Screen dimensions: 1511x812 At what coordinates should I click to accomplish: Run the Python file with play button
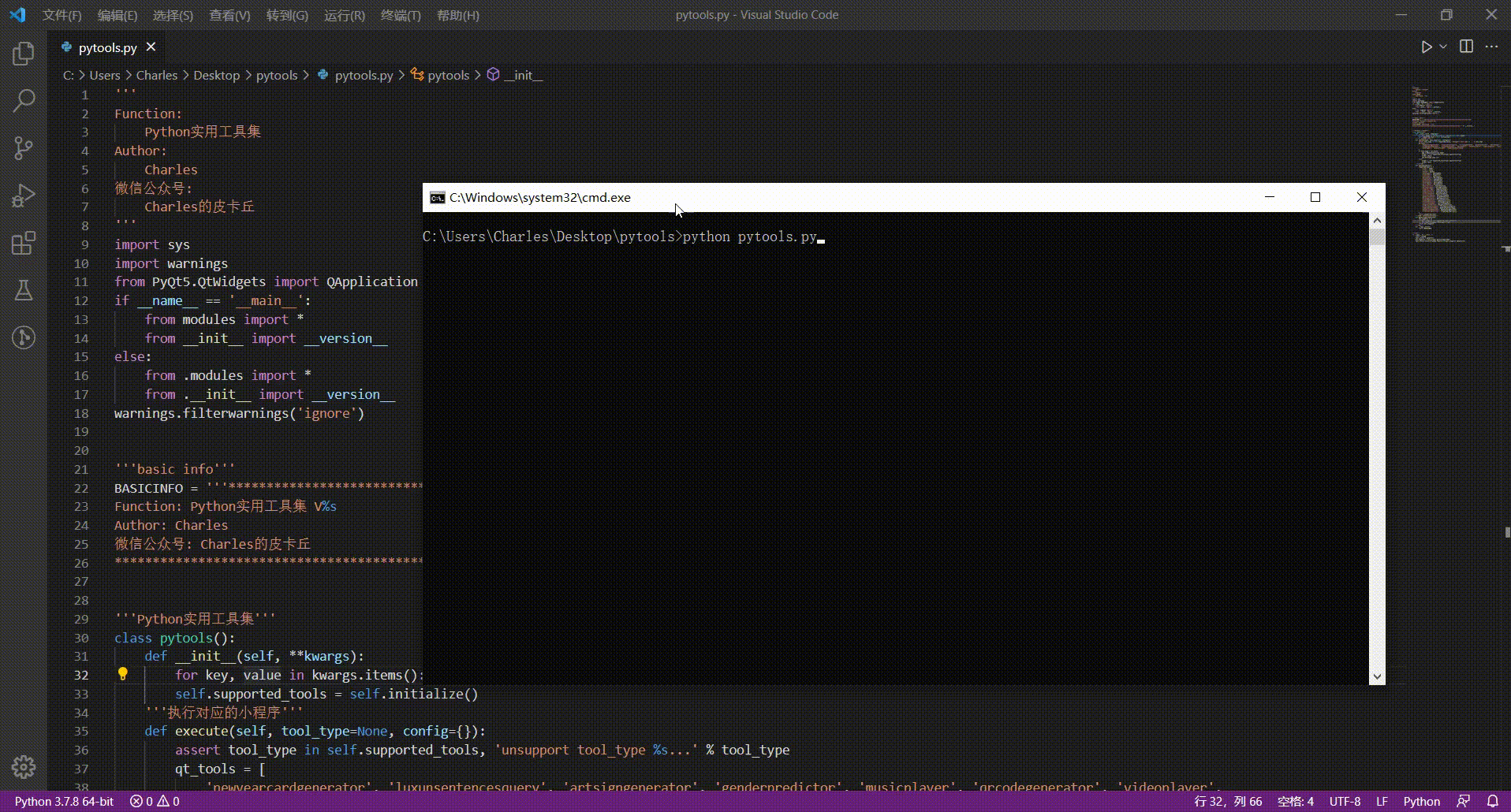[x=1426, y=47]
